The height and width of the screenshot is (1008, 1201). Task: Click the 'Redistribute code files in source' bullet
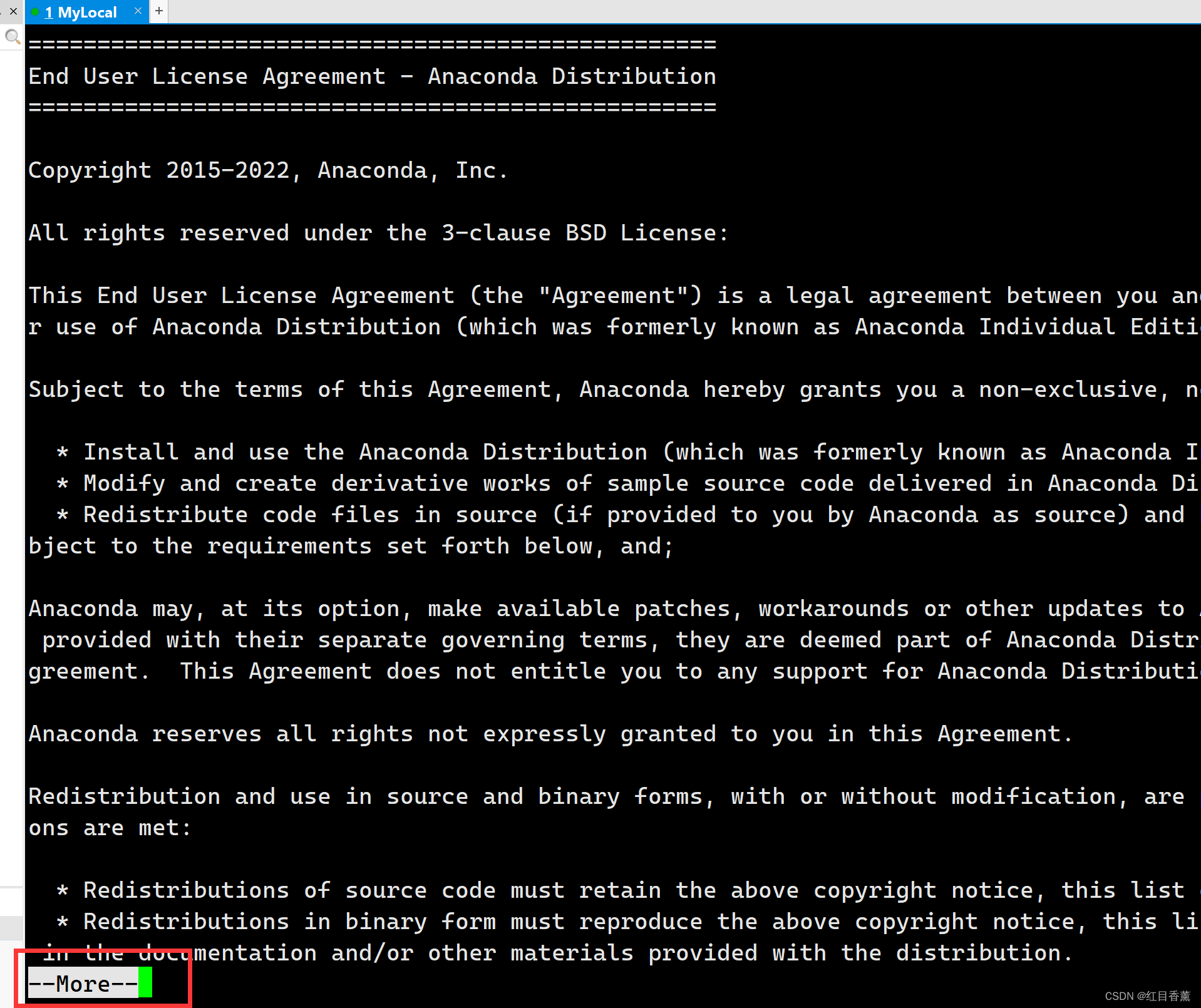620,515
